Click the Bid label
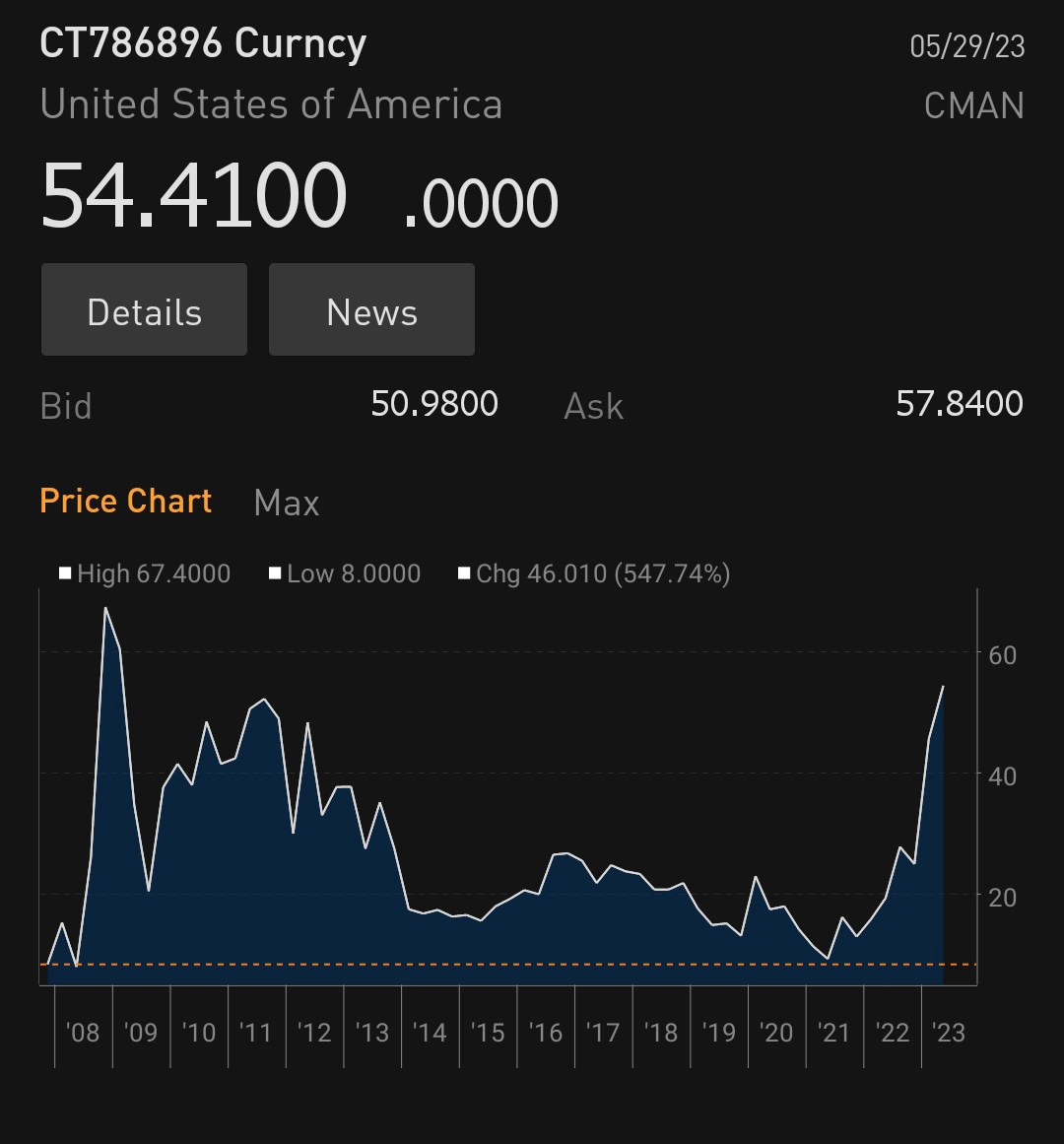 point(66,406)
